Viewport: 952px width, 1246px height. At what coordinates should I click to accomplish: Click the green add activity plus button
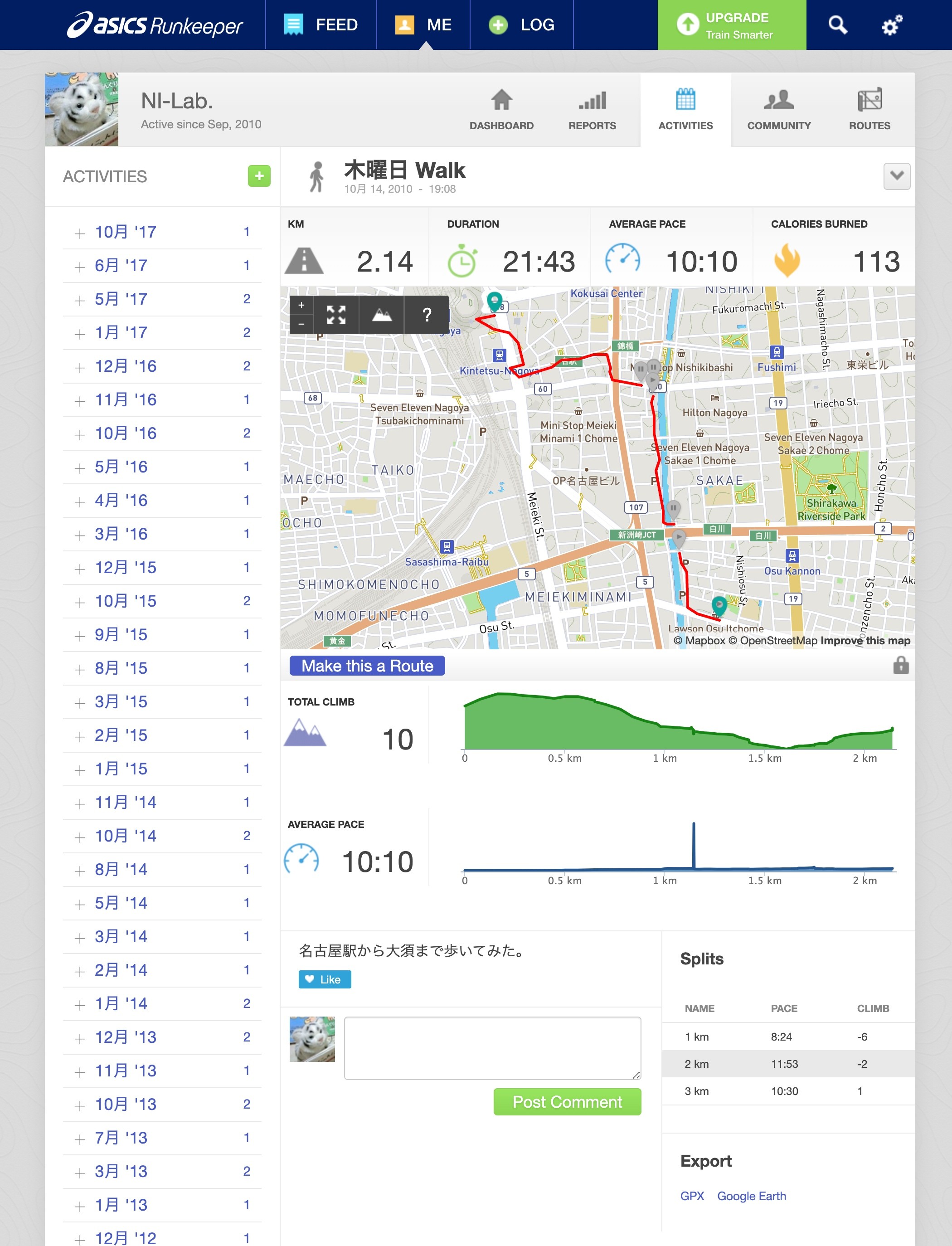(259, 176)
